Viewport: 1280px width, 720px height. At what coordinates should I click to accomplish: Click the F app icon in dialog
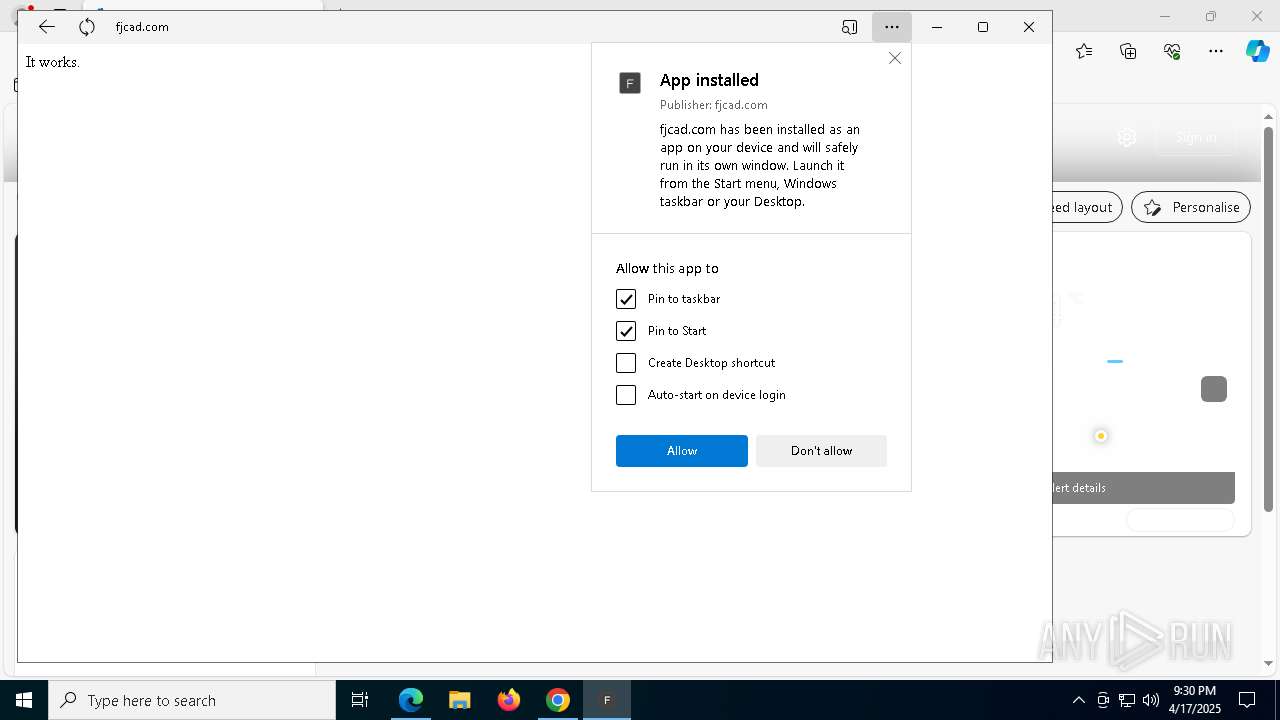click(629, 83)
